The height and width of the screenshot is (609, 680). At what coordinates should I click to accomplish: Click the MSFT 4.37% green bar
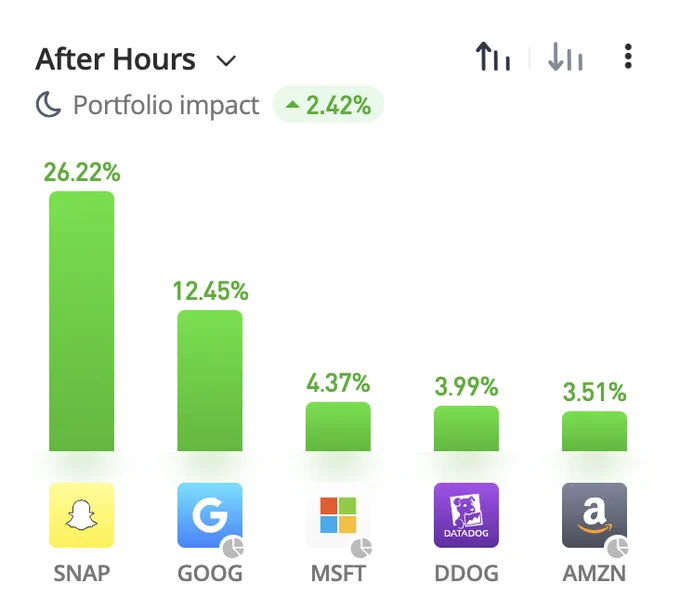coord(338,426)
